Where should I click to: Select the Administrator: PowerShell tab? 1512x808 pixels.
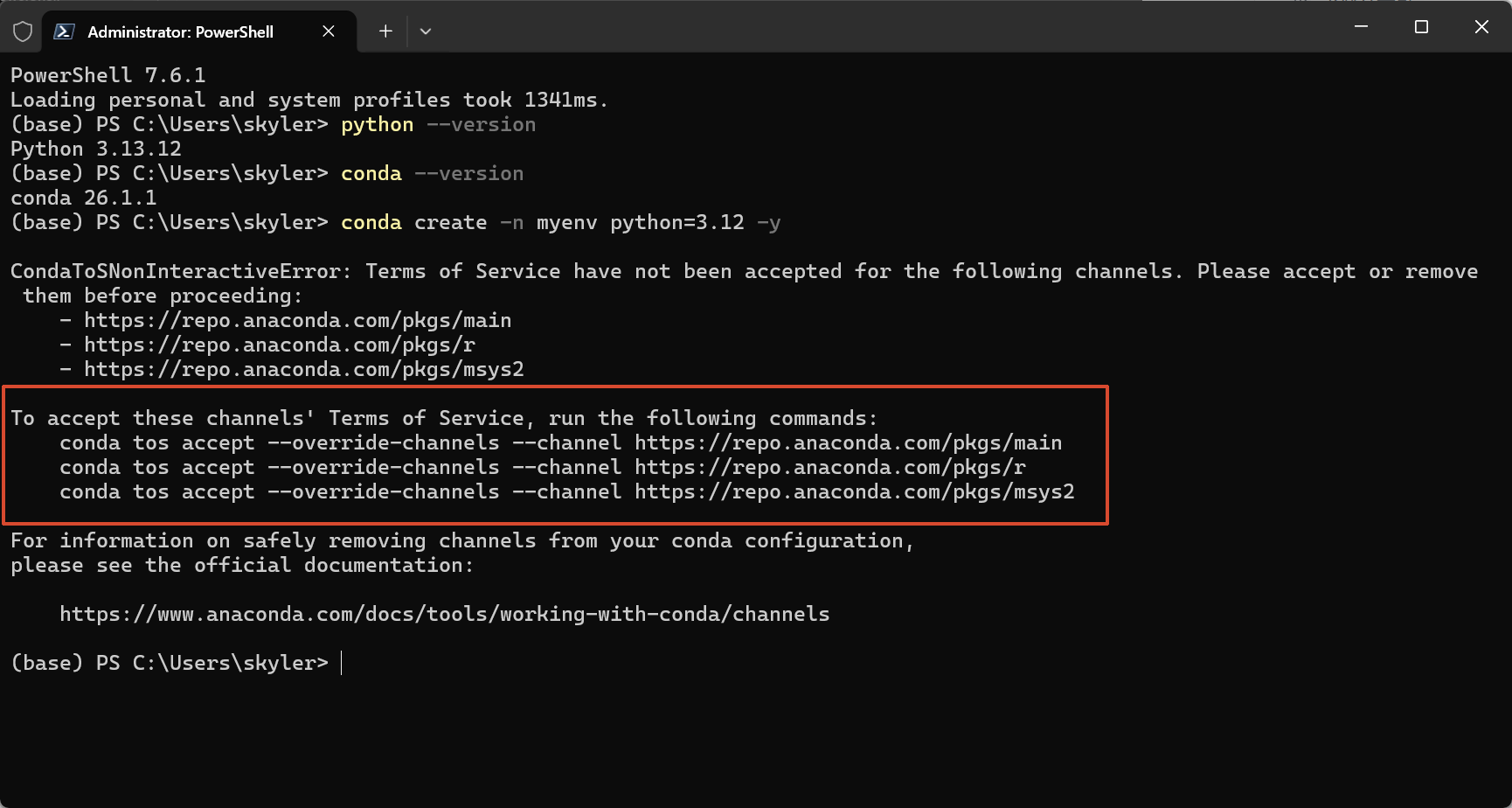[x=180, y=31]
